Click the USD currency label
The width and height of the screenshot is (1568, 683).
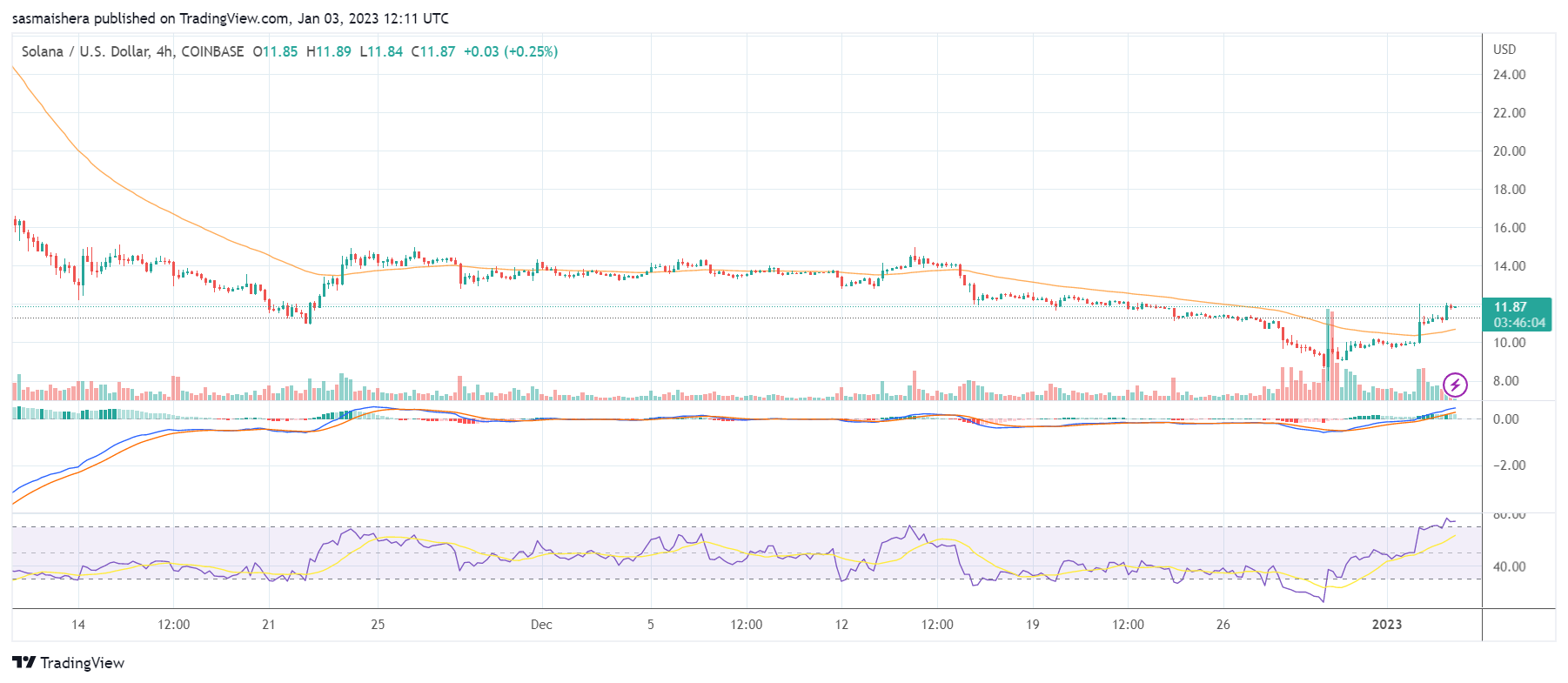tap(1504, 50)
